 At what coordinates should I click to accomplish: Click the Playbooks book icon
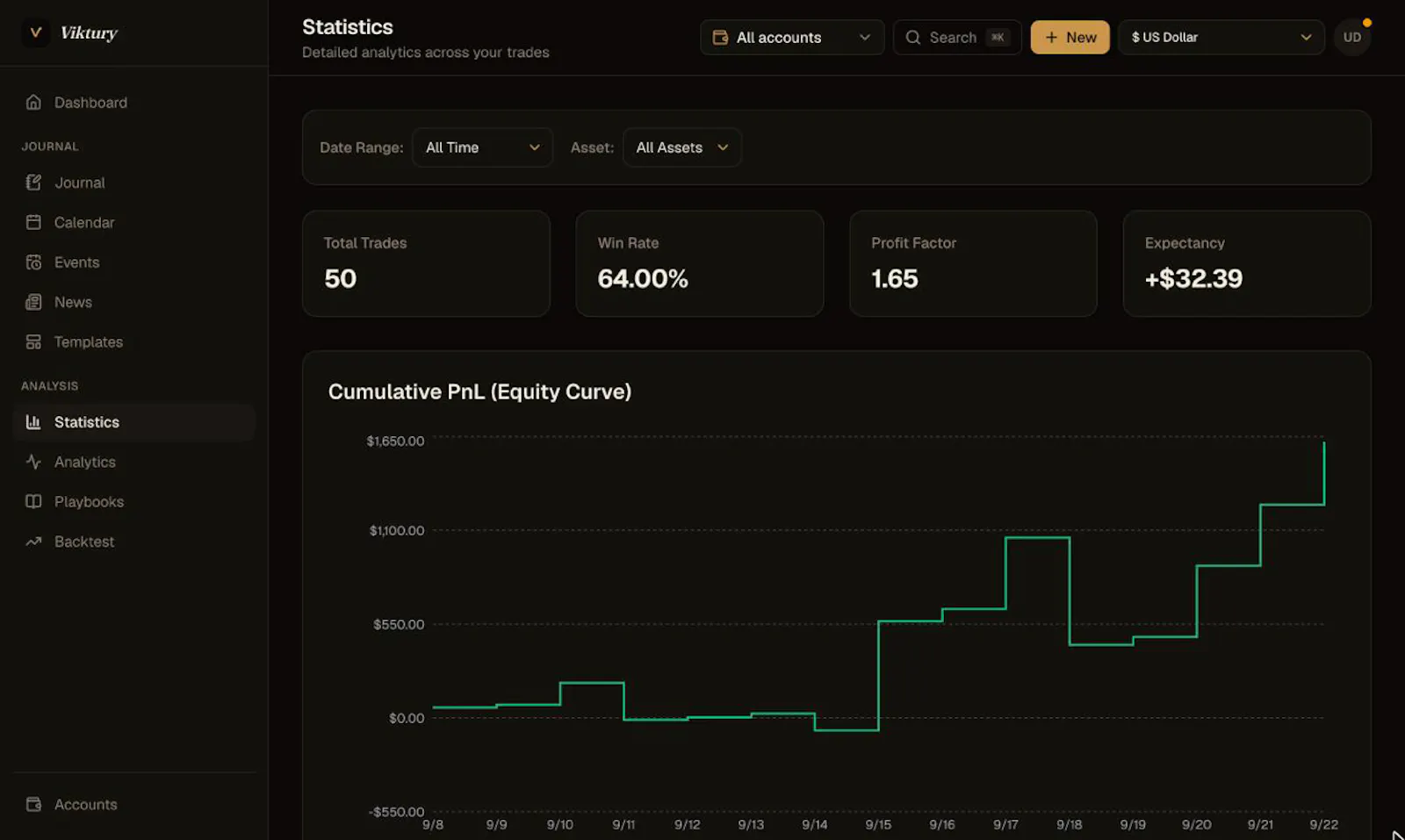(33, 501)
